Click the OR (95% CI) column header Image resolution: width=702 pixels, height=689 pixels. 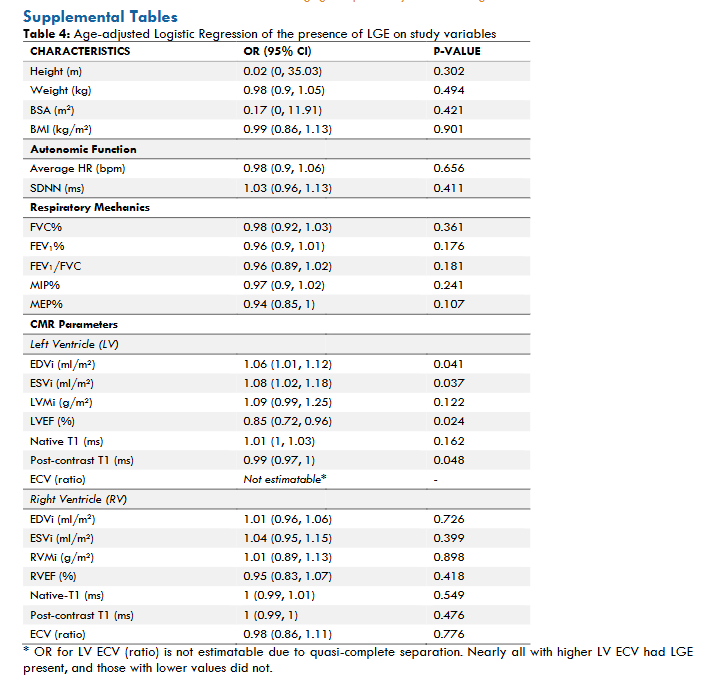[x=281, y=51]
